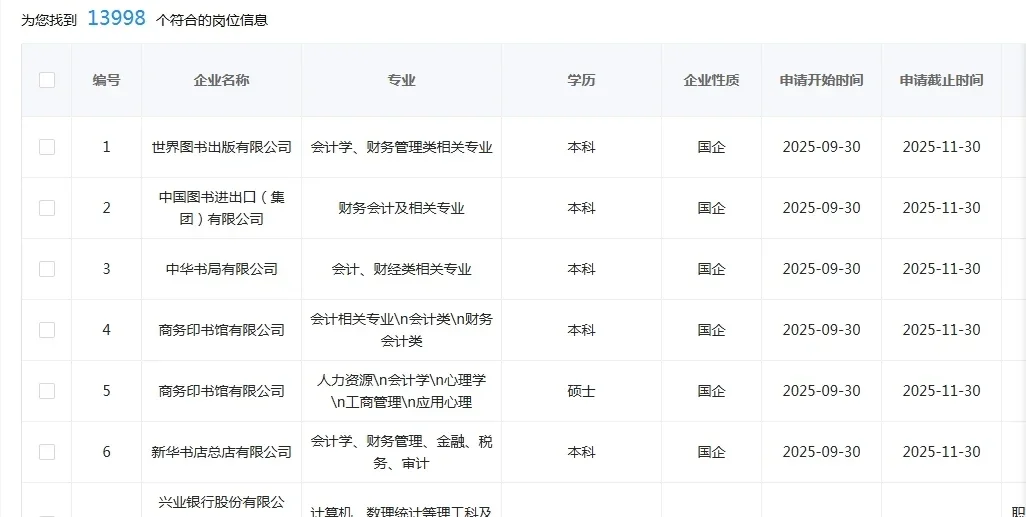Click the 申请开始时间 column header
The height and width of the screenshot is (517, 1026).
[821, 80]
